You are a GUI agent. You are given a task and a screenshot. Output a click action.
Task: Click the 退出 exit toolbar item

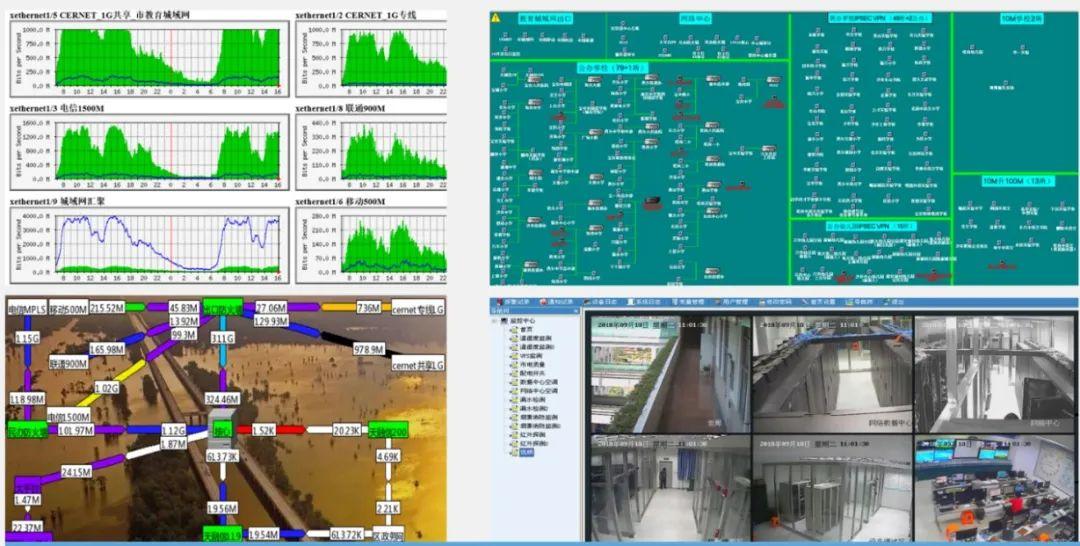[891, 301]
